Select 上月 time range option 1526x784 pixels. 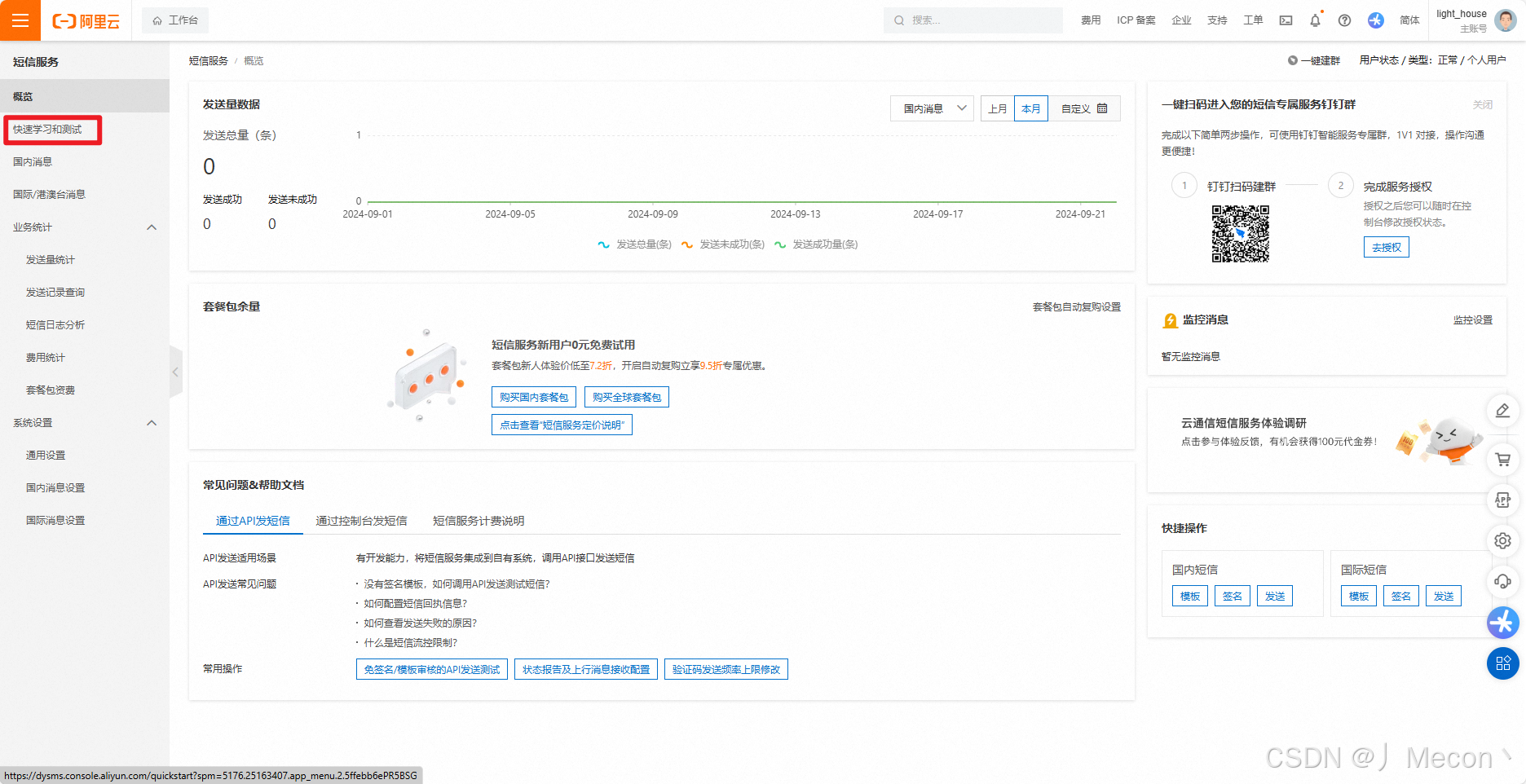coord(997,108)
